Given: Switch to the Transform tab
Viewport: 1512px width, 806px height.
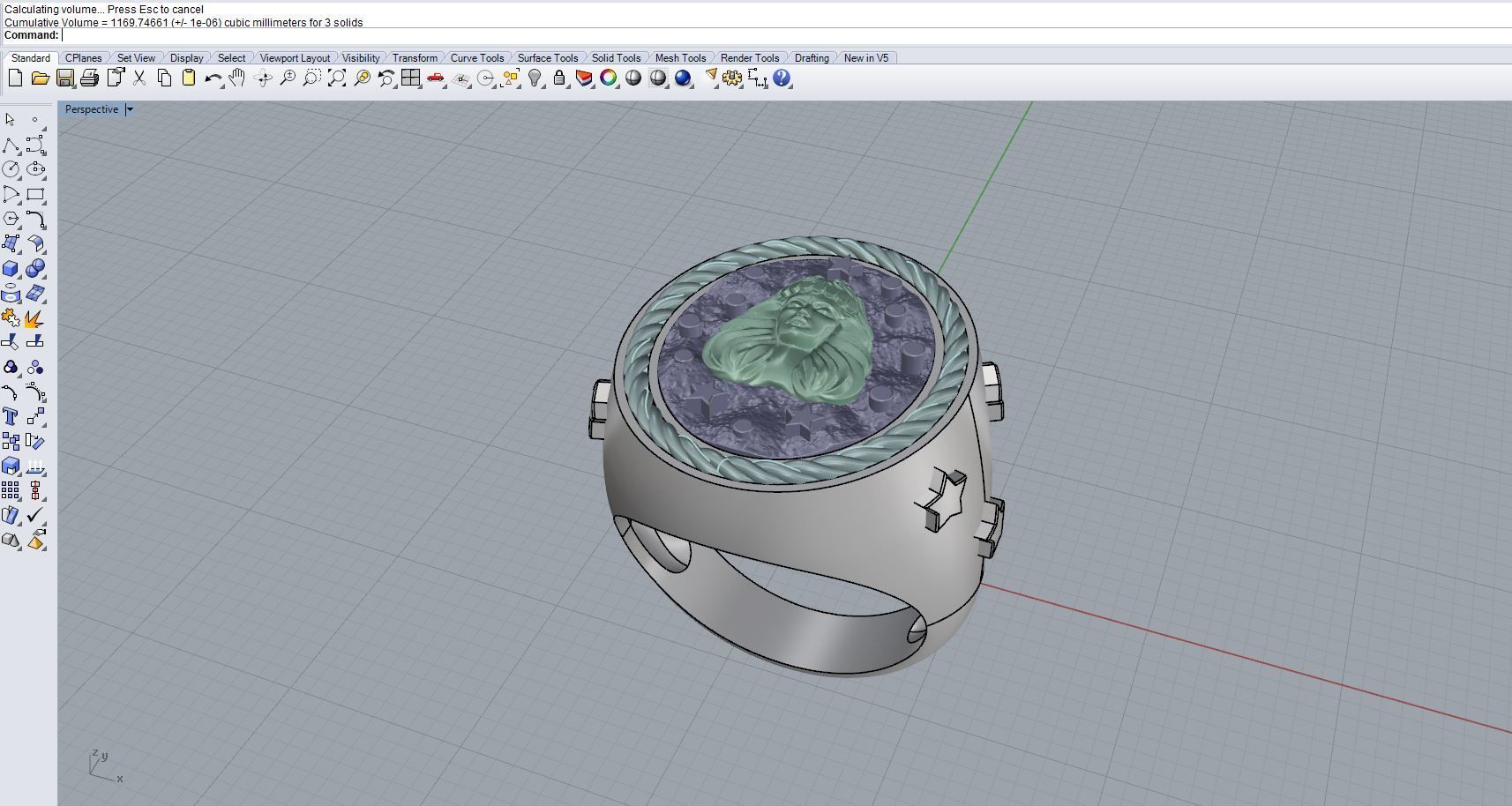Looking at the screenshot, I should (415, 58).
